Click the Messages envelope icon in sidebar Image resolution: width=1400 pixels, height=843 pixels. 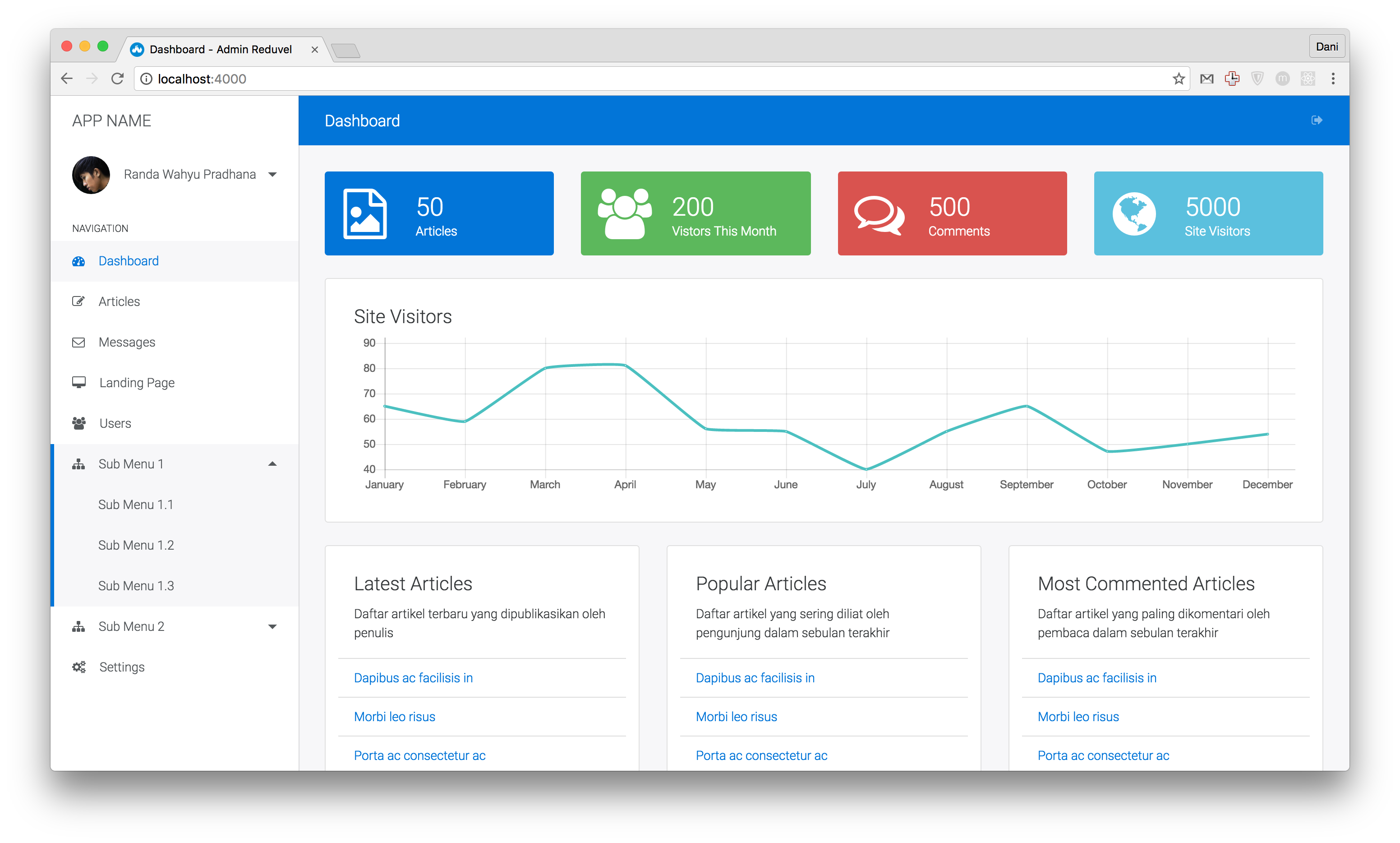79,342
